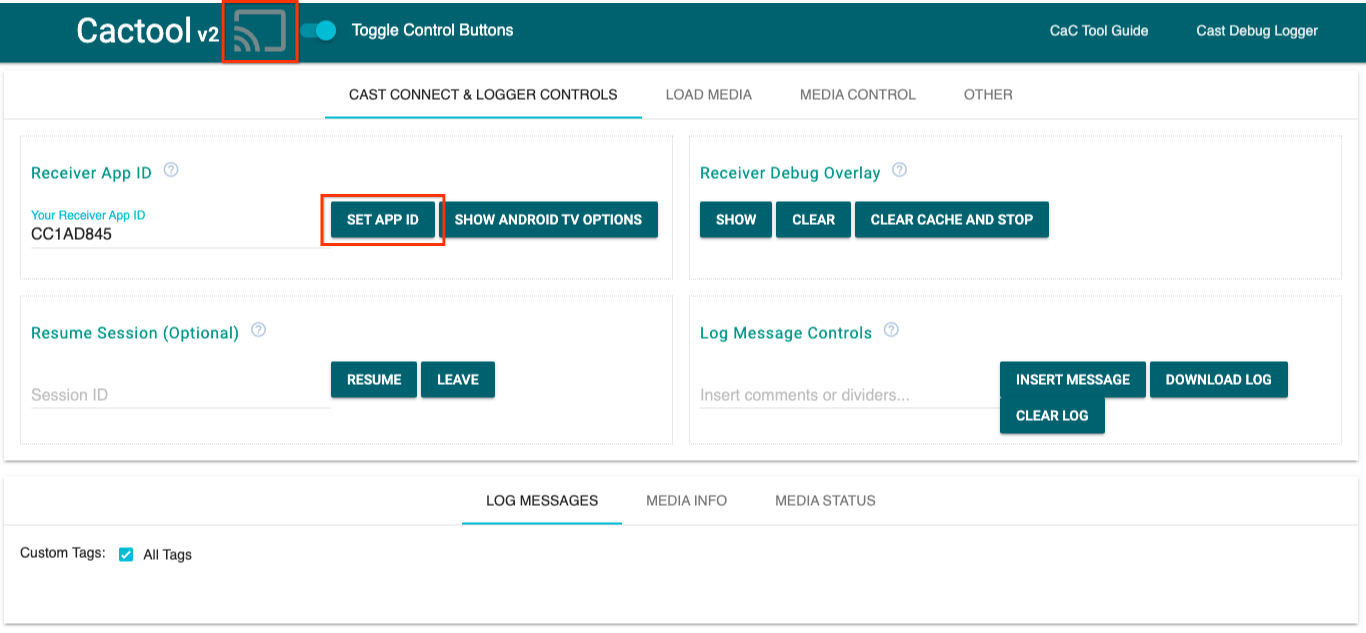Open the Media Control tab

857,94
